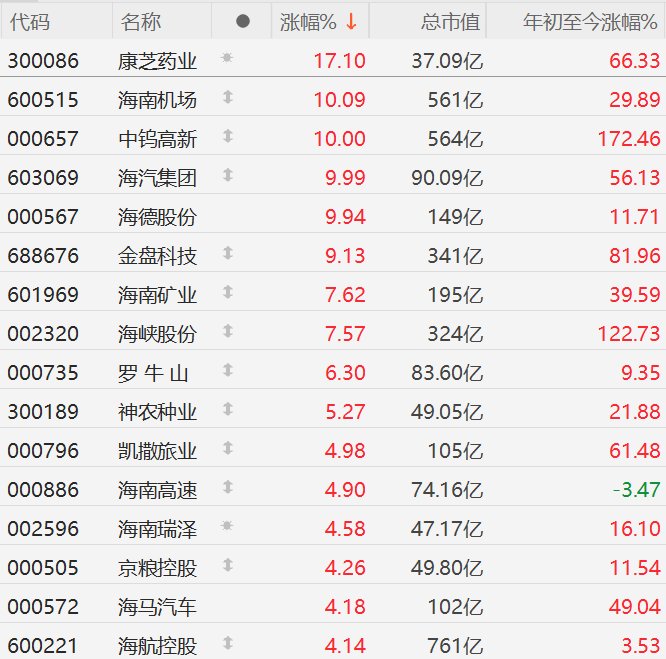The height and width of the screenshot is (659, 666).
Task: Open the stock code 600515 link
Action: pyautogui.click(x=42, y=100)
